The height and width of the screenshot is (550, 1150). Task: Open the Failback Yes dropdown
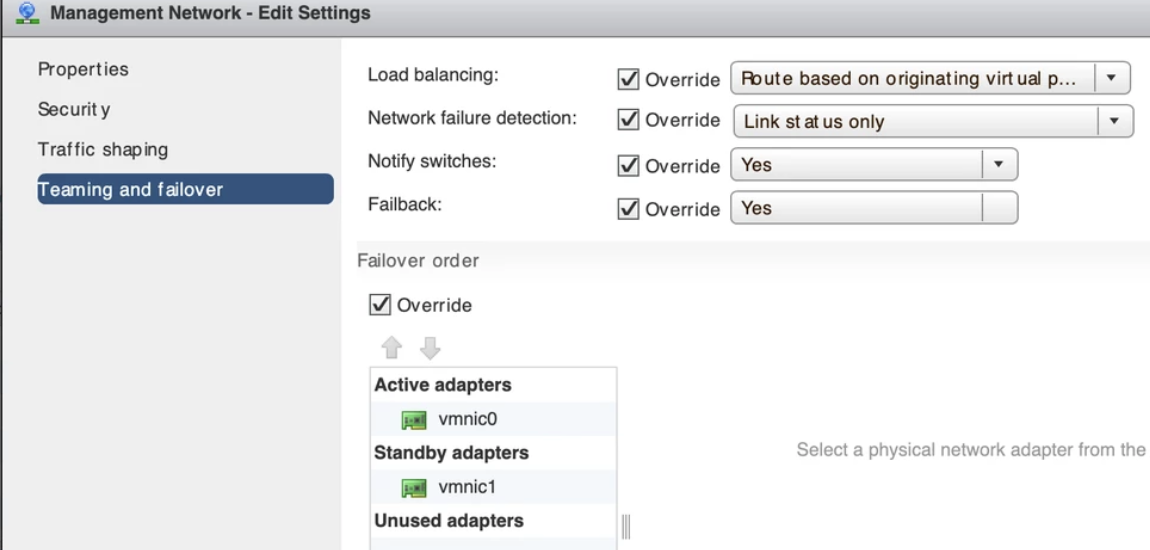coord(873,208)
